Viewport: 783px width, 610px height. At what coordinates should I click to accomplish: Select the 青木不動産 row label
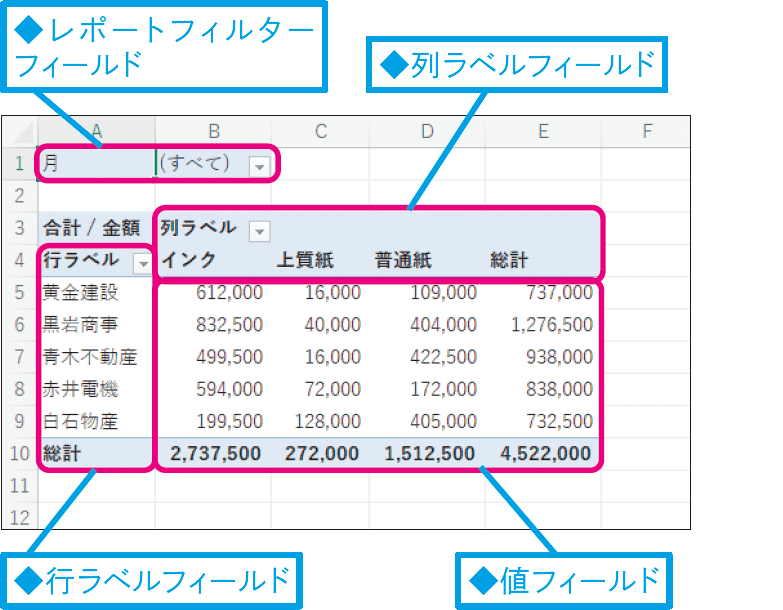[x=89, y=357]
